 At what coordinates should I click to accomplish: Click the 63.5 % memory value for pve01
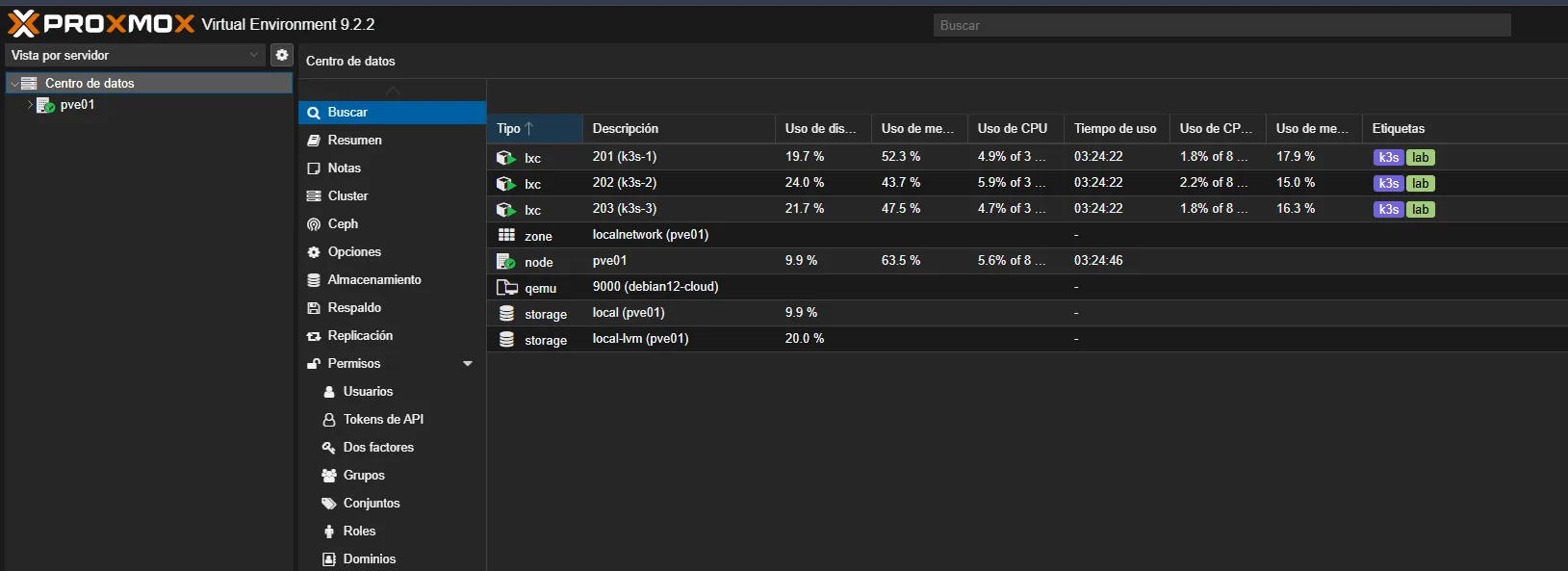click(901, 261)
